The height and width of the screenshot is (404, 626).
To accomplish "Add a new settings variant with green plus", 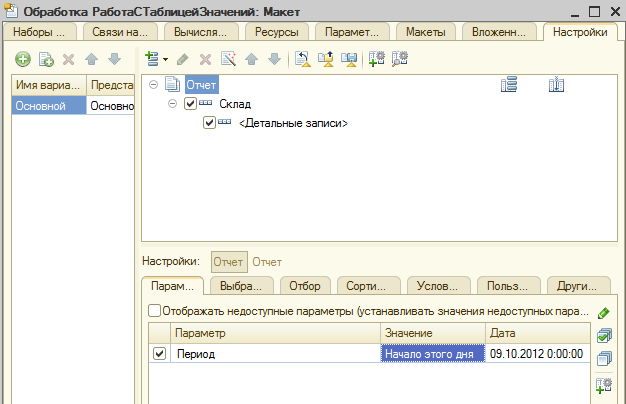I will [x=23, y=59].
